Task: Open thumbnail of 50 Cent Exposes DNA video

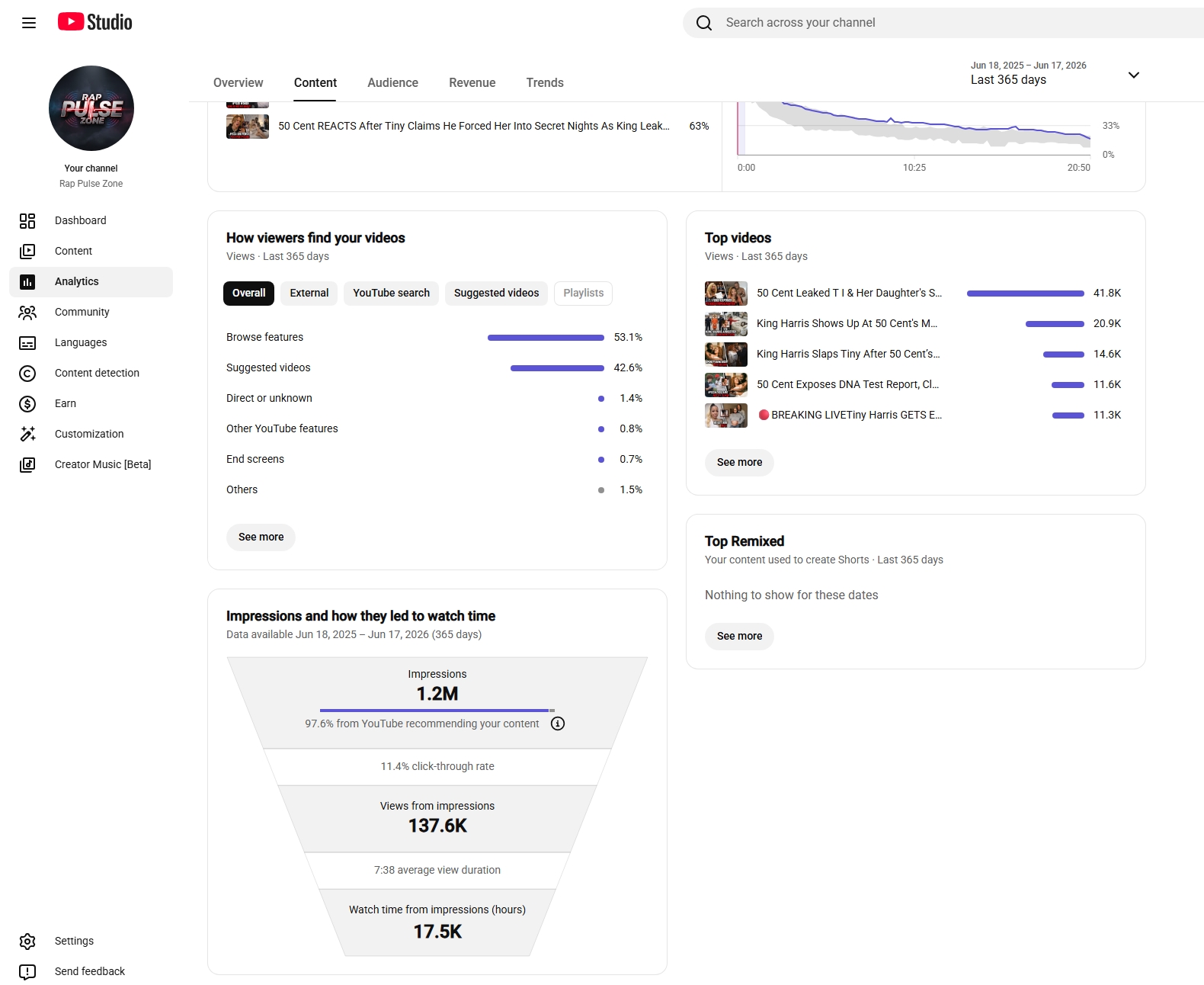Action: pyautogui.click(x=726, y=384)
